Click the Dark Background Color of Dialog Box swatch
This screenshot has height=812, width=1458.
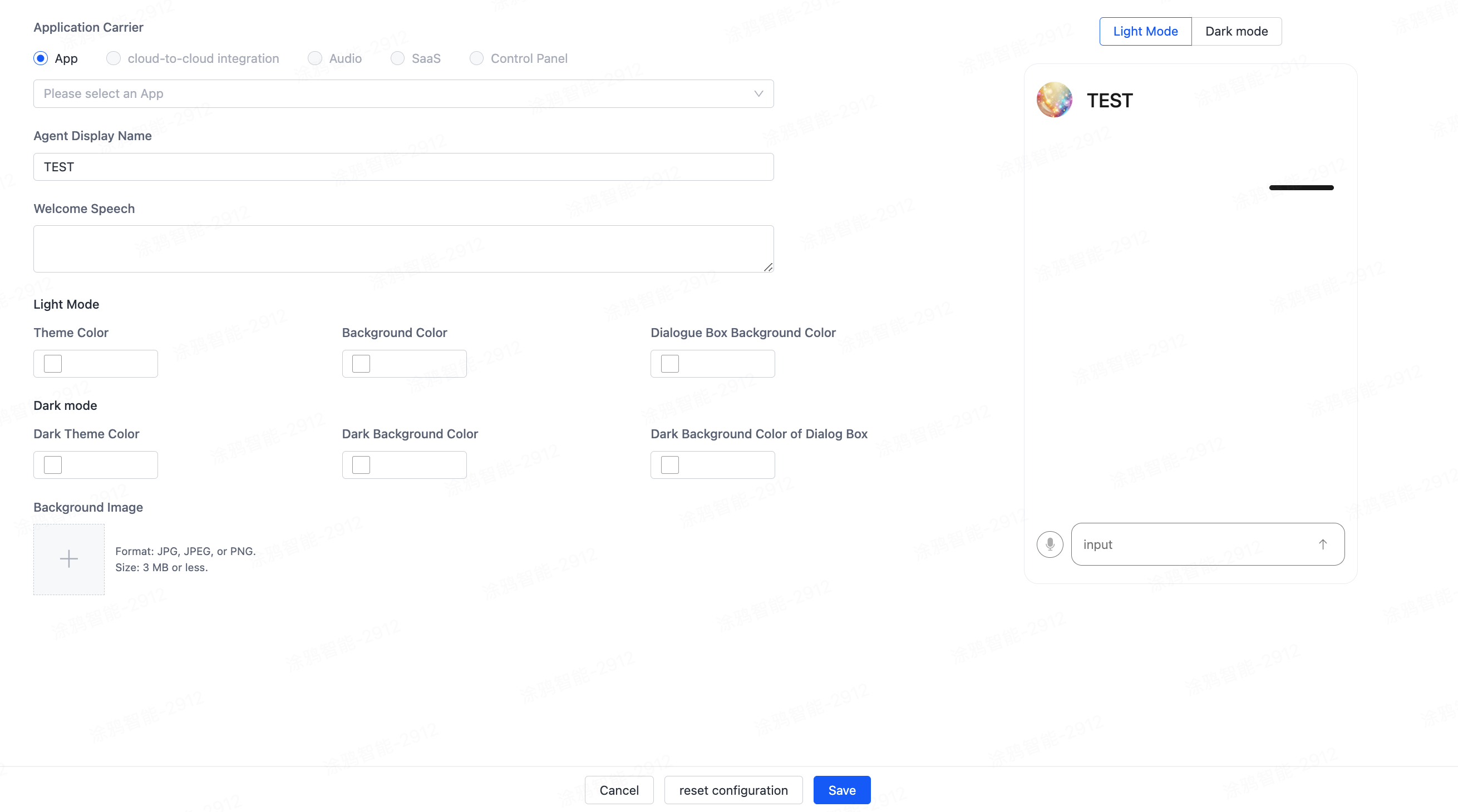click(670, 464)
